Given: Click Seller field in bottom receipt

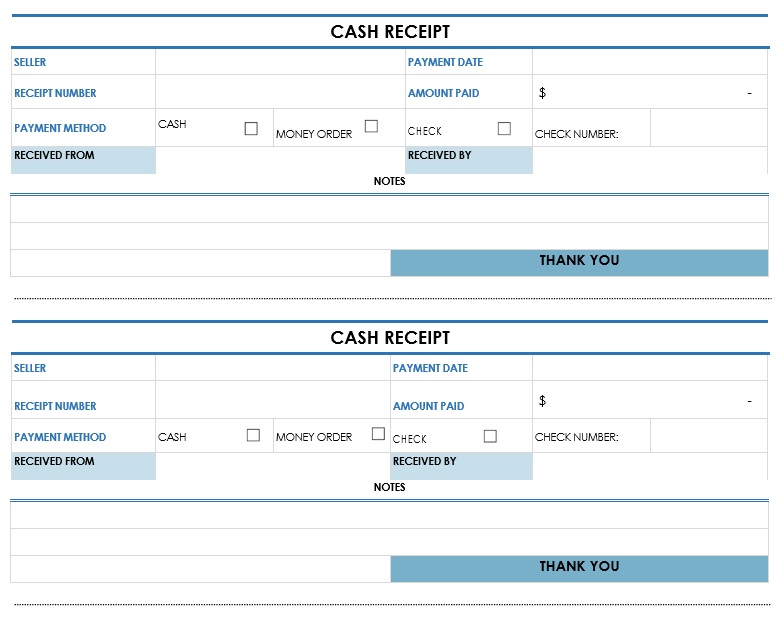Looking at the screenshot, I should click(272, 368).
